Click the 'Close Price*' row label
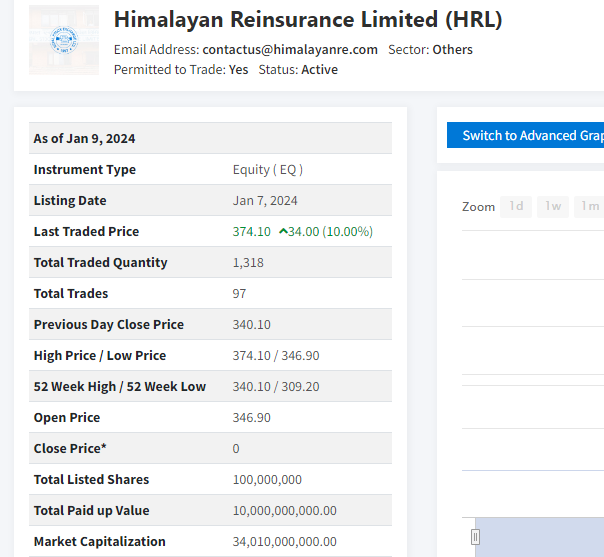604x557 pixels. pos(70,449)
